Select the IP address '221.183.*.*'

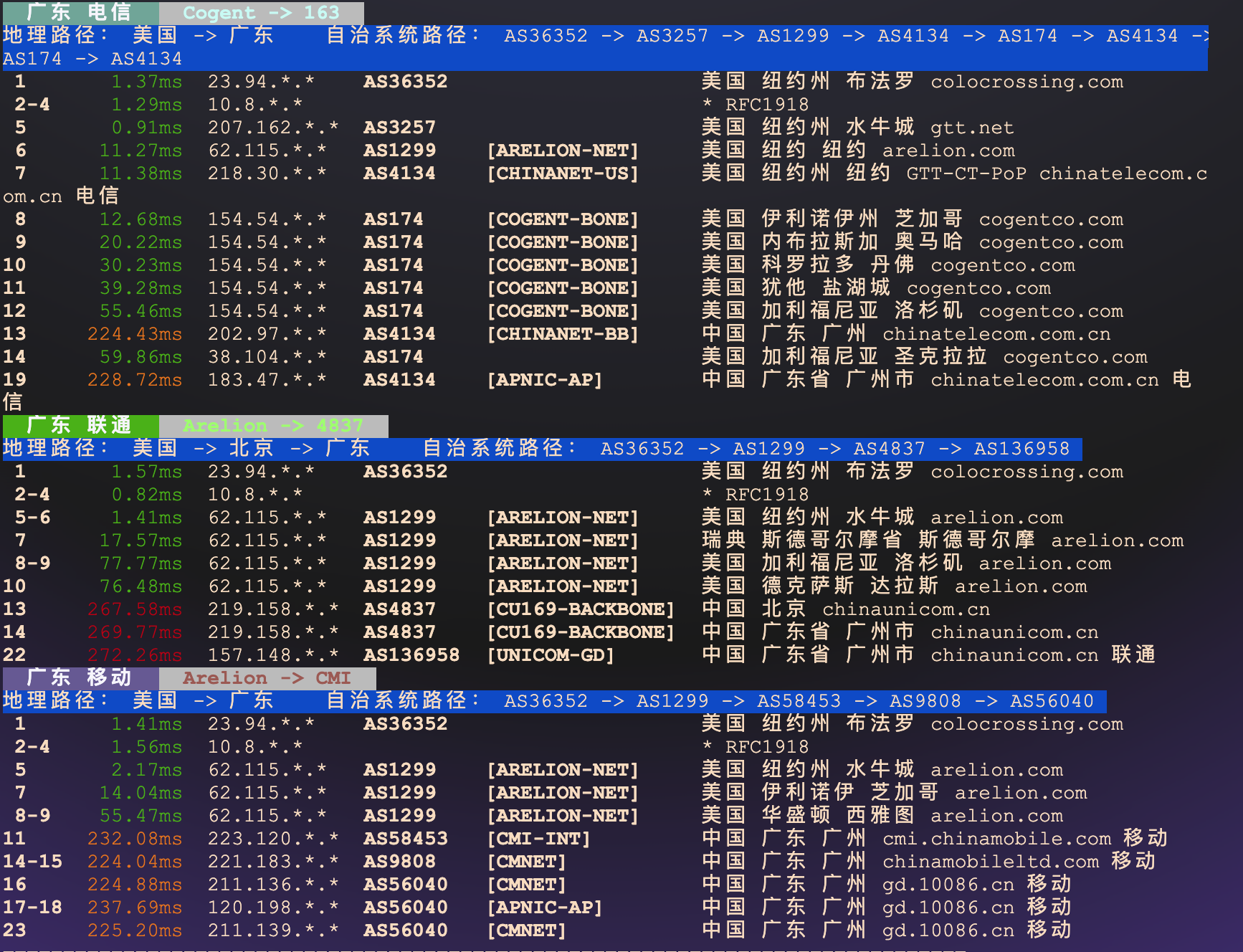273,862
